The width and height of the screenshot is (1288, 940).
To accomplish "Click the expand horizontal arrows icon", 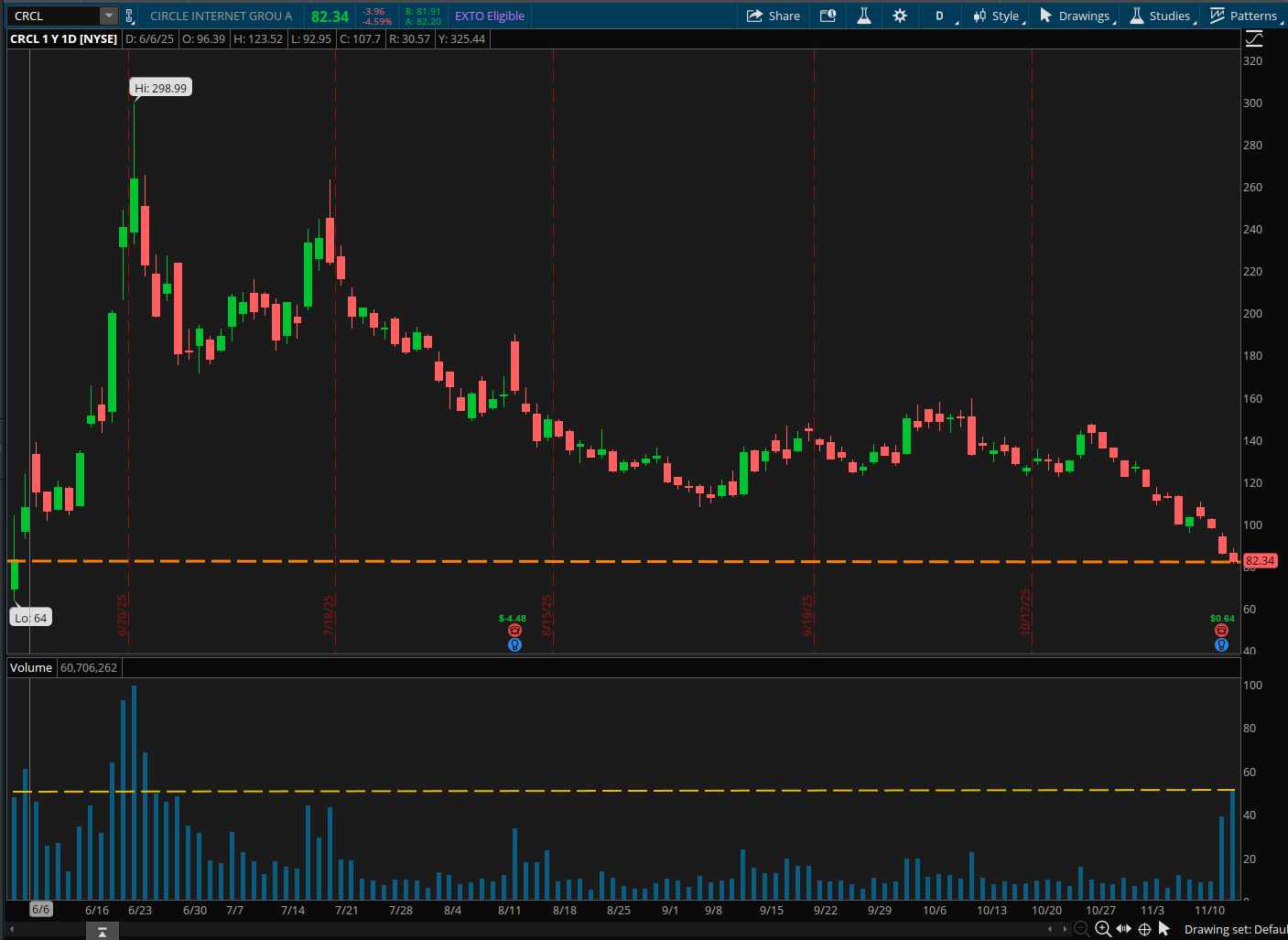I will click(x=1124, y=929).
